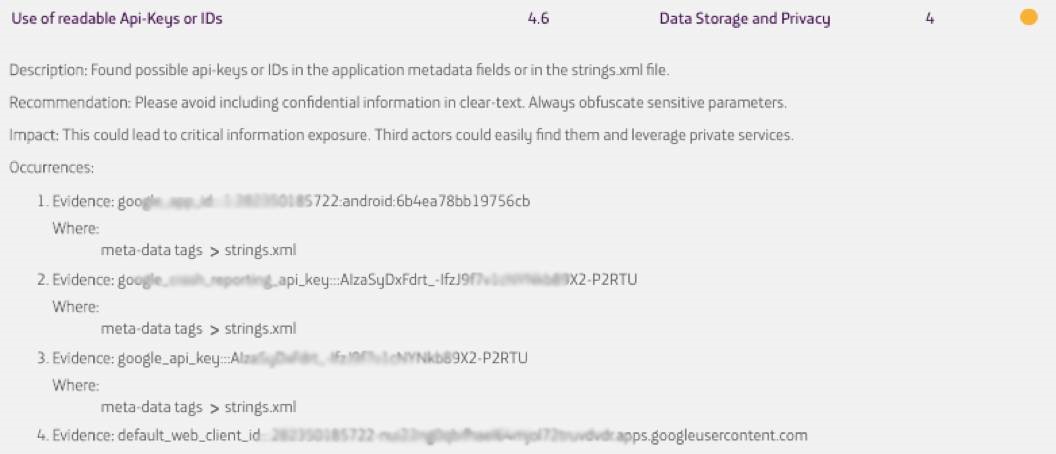Click the standalone 4 beside the orange dot
This screenshot has width=1056, height=454.
point(930,19)
